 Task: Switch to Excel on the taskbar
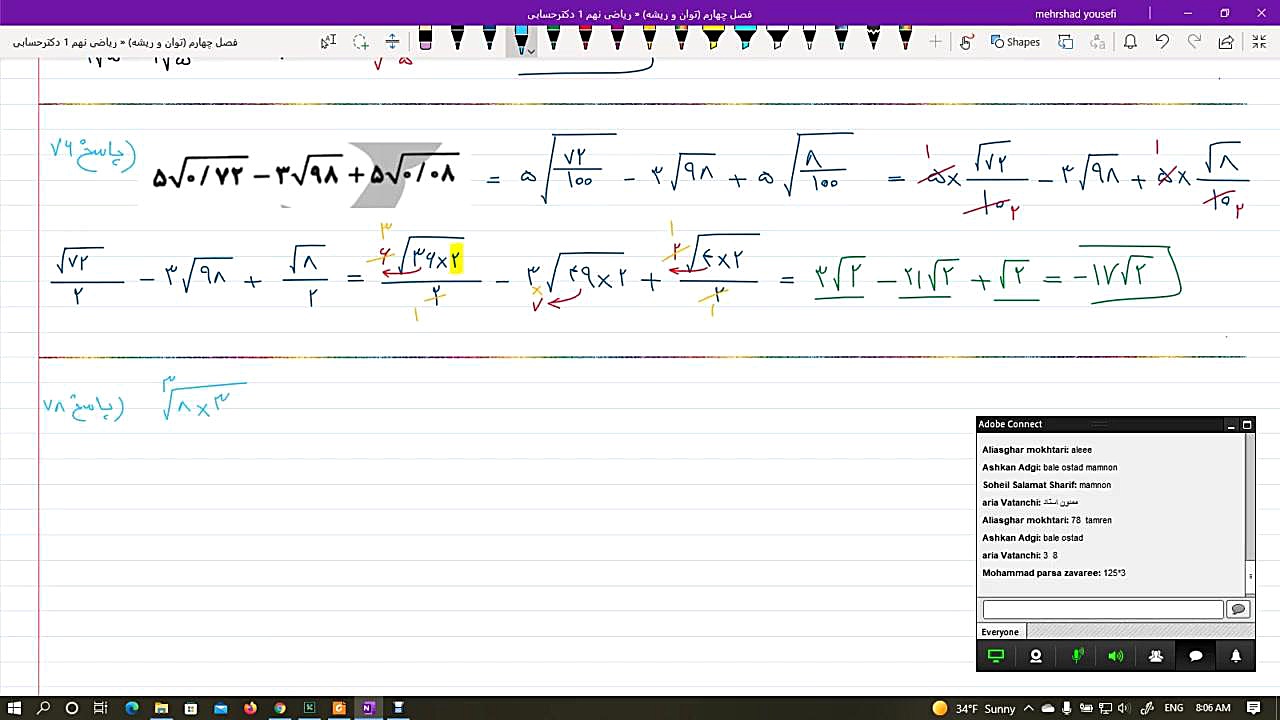[x=309, y=708]
